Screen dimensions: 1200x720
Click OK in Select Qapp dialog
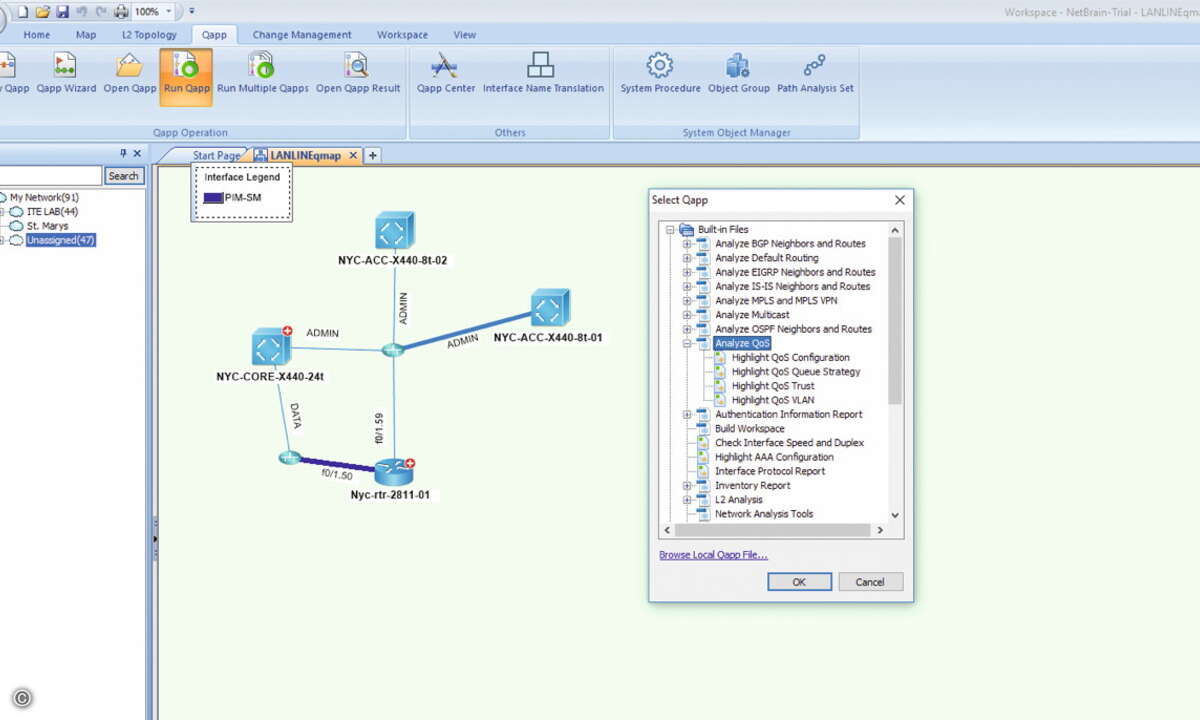coord(799,582)
